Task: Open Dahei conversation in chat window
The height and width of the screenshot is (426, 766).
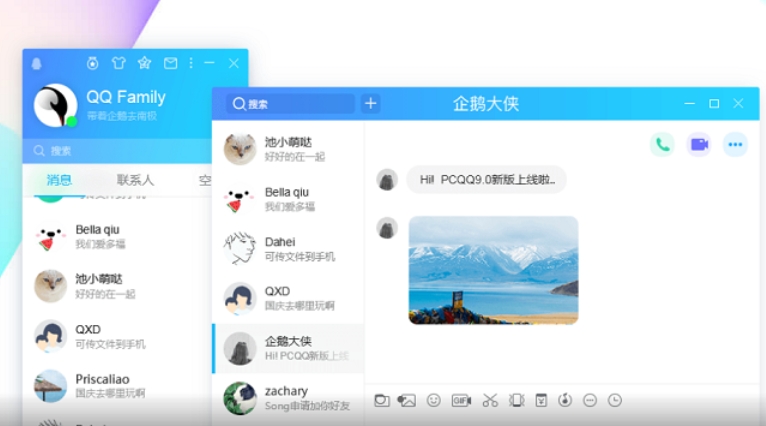Action: tap(288, 249)
